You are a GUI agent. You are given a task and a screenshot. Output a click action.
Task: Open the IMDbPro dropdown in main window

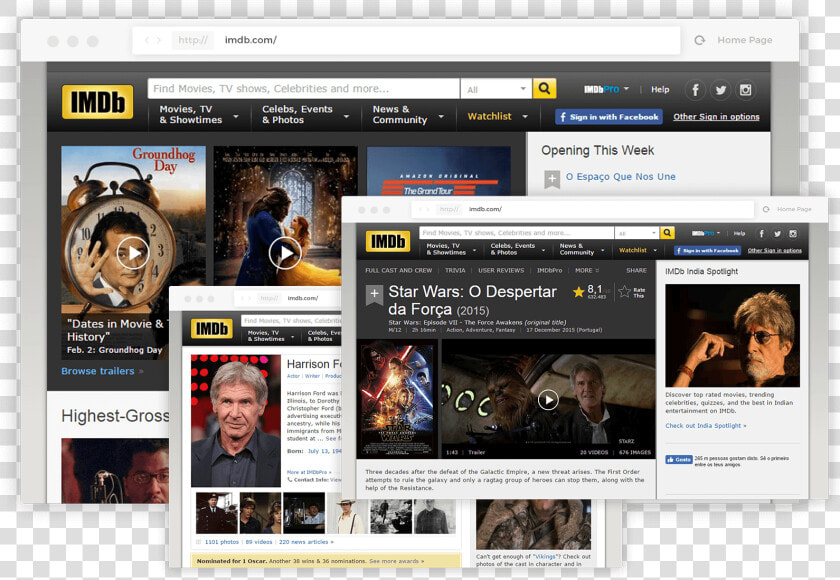pyautogui.click(x=606, y=89)
